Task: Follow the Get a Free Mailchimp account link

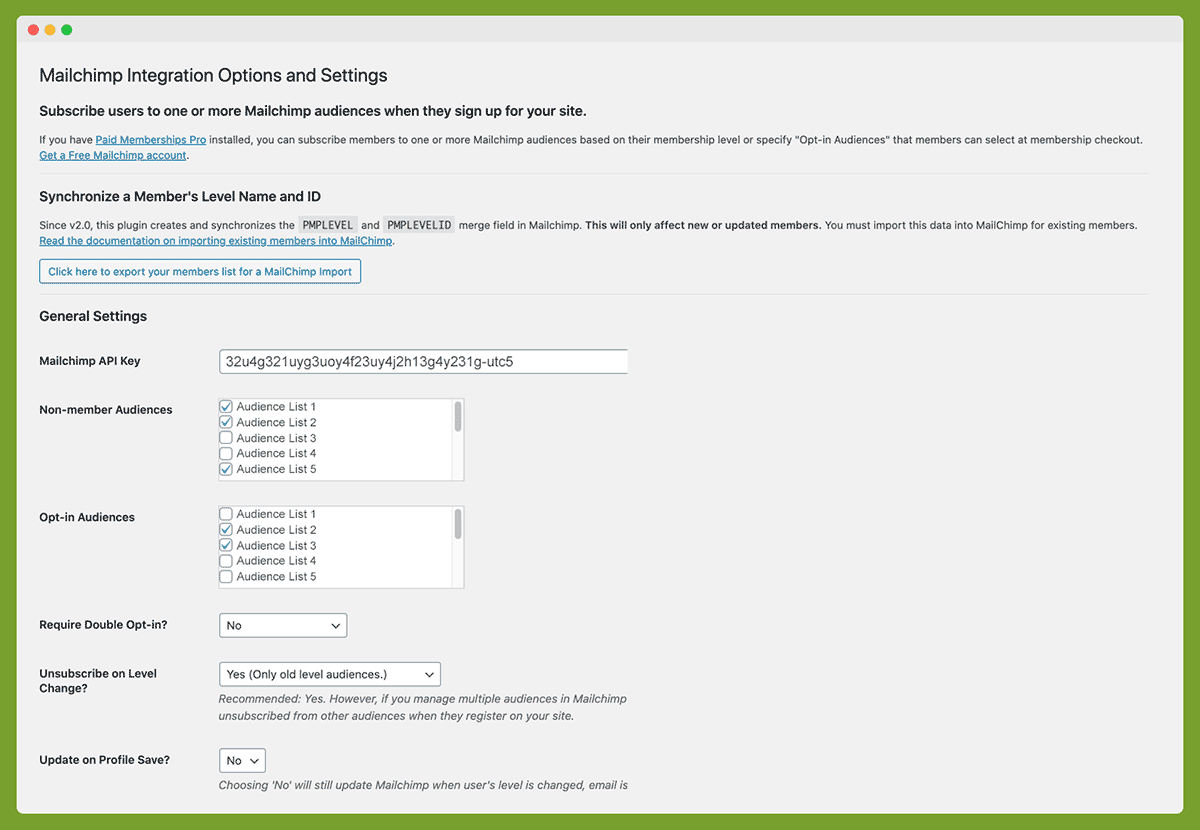Action: click(x=113, y=156)
